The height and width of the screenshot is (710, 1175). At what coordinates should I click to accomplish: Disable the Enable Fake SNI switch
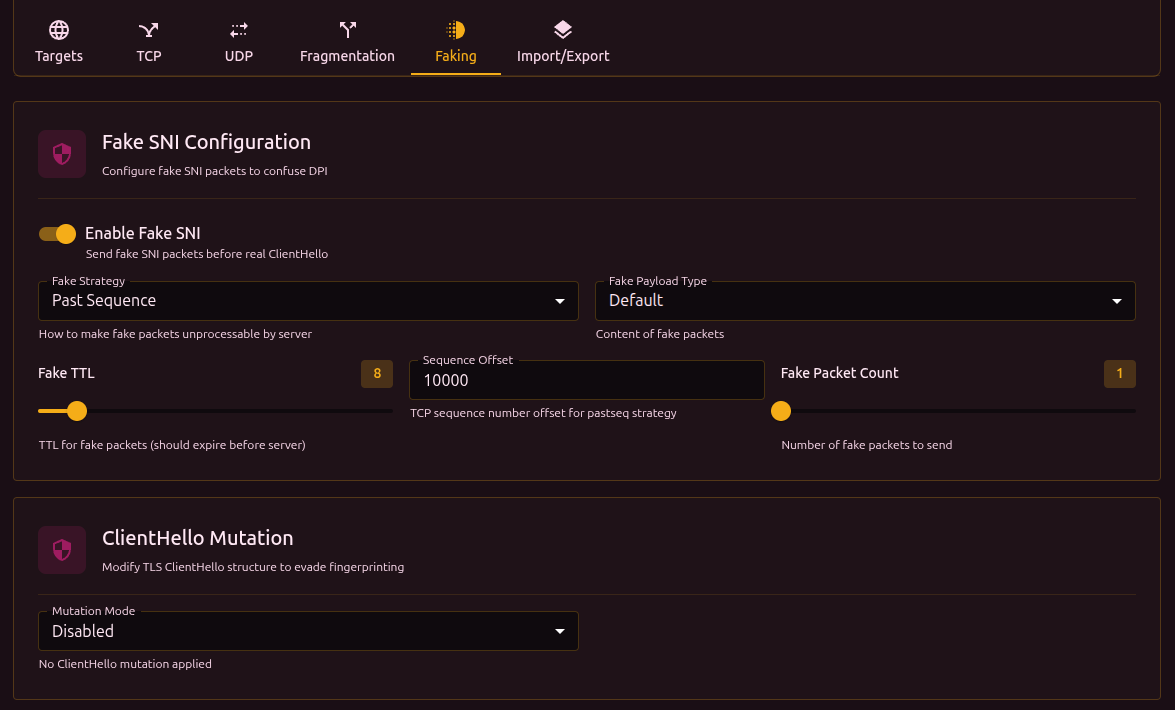58,234
